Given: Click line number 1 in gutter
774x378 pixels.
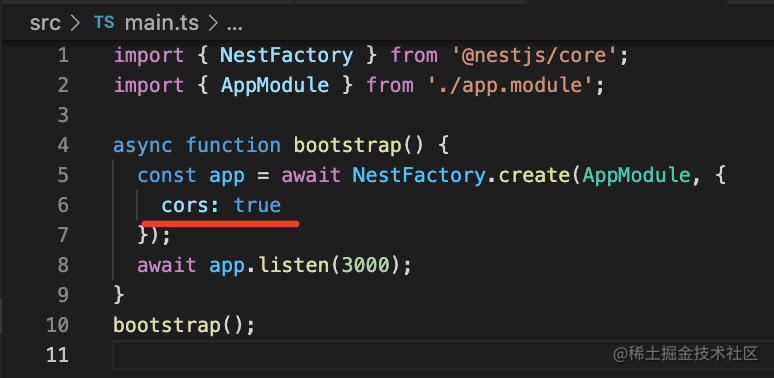Looking at the screenshot, I should coord(63,55).
